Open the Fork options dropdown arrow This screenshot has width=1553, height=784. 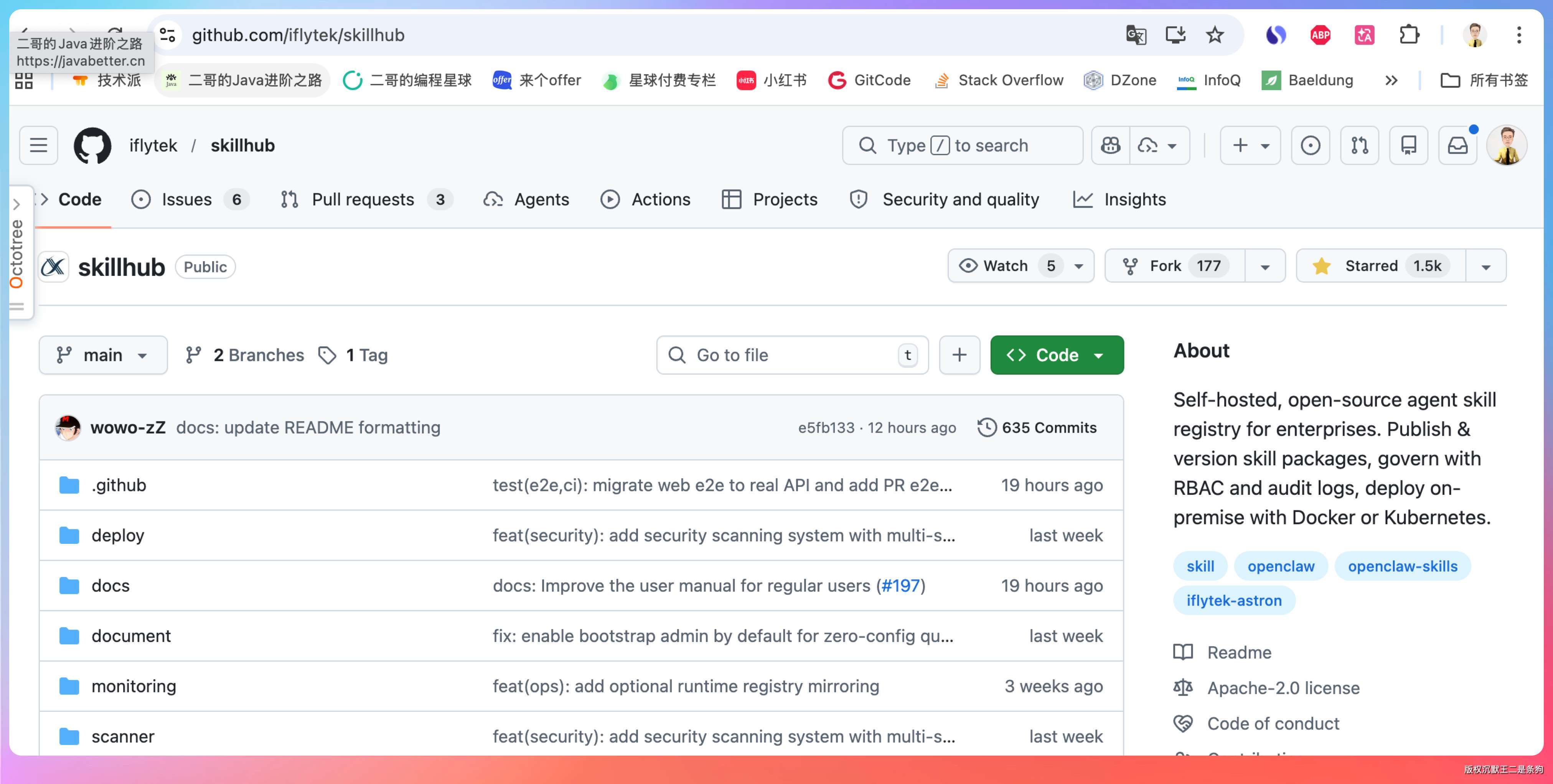1265,266
